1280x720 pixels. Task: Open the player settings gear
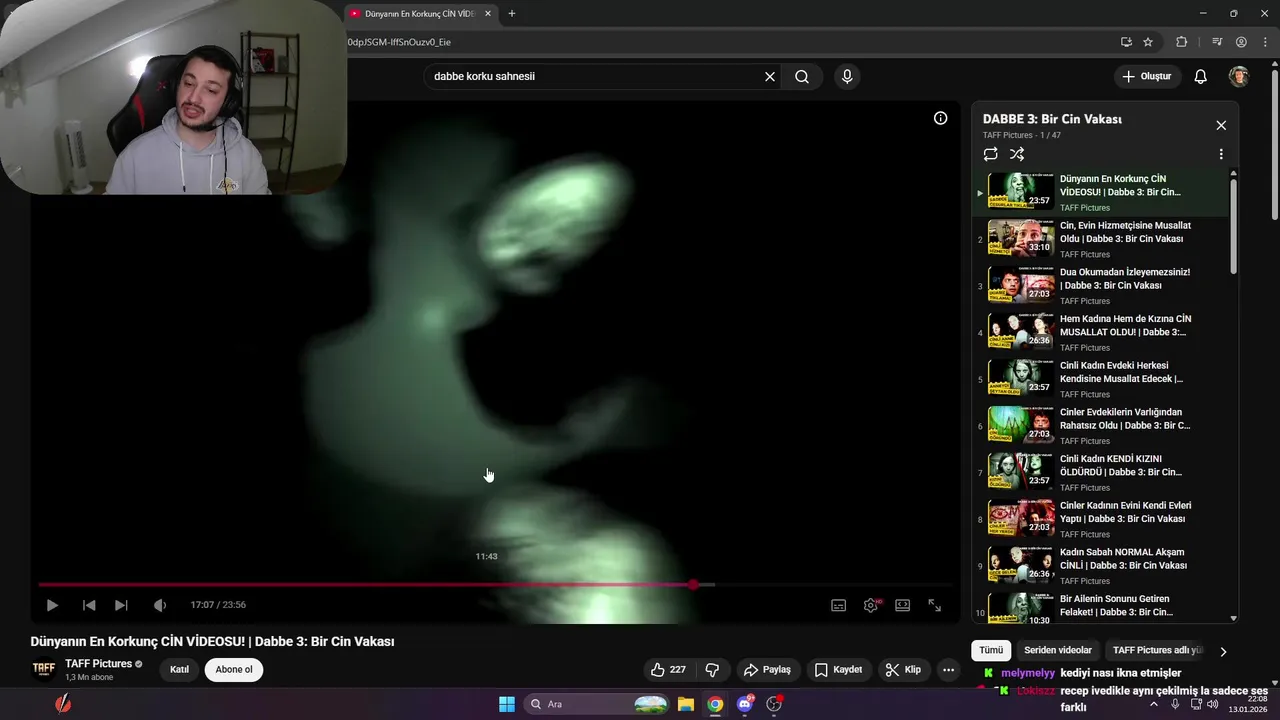coord(871,605)
